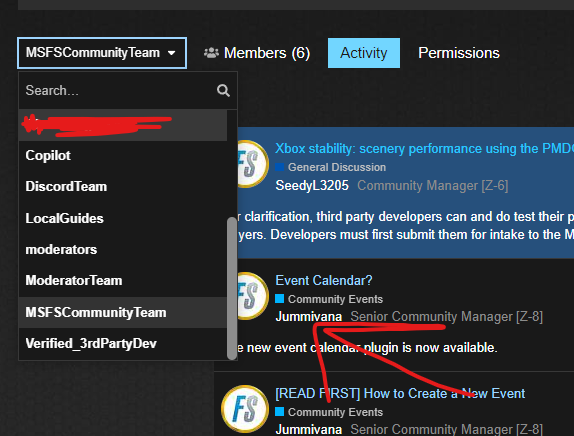Click the 'new event calendar plugin is now available' excerpt
The width and height of the screenshot is (574, 436).
tap(367, 348)
